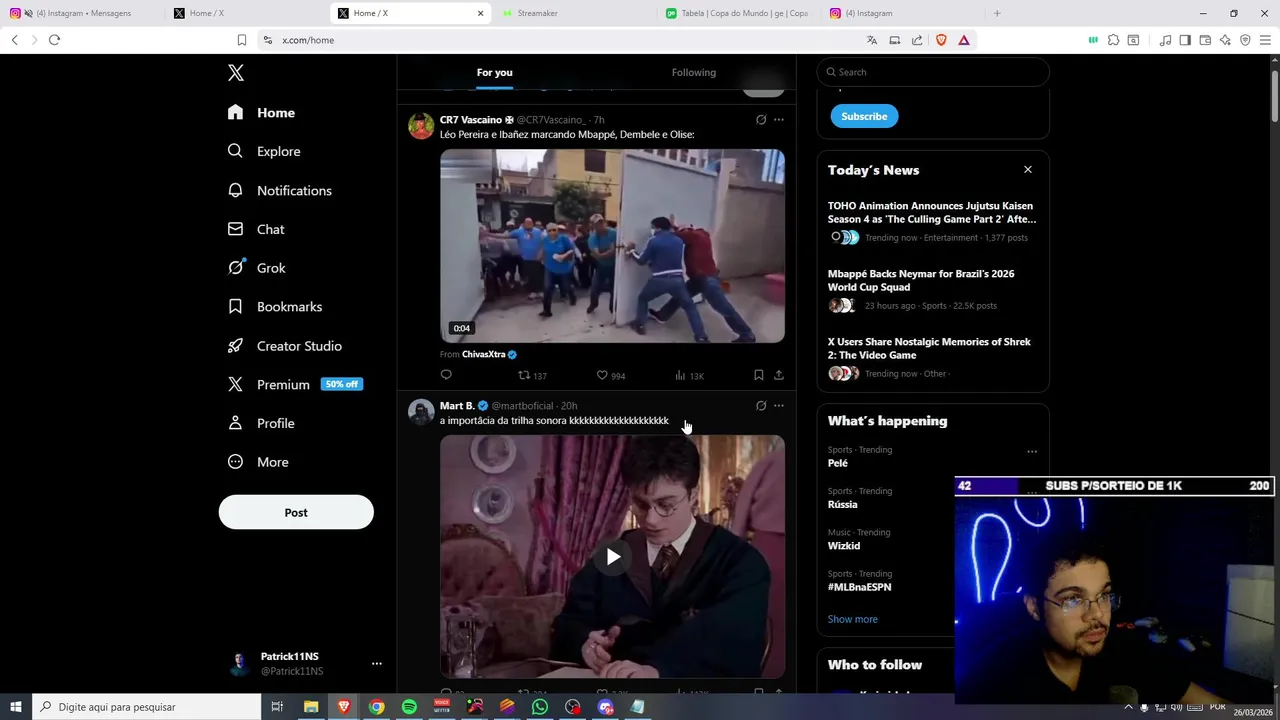This screenshot has height=720, width=1280.
Task: Open Grok in the sidebar
Action: point(257,268)
